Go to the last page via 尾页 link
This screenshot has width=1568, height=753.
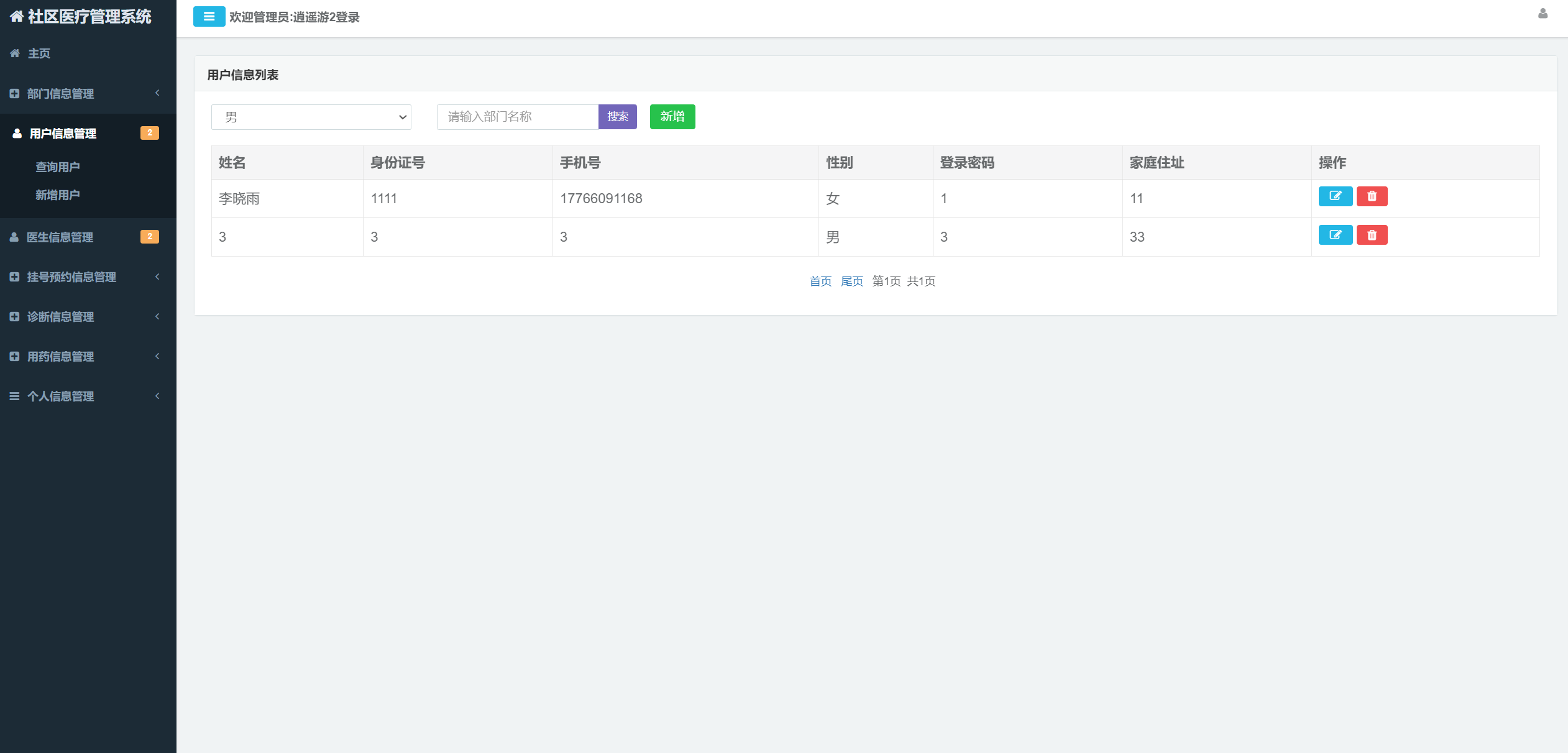pos(851,281)
